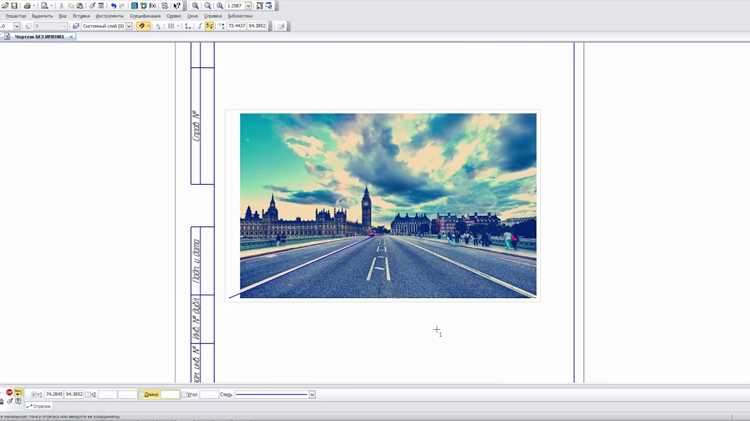Click the inserted London bridge image

pos(388,206)
